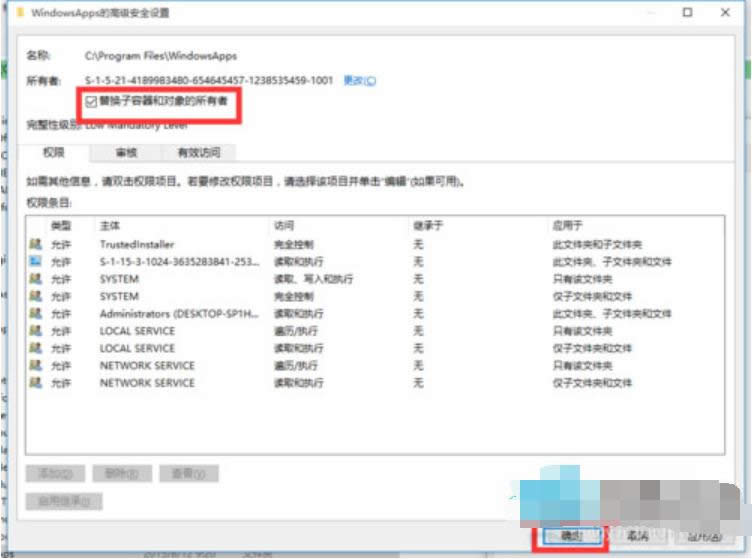
Task: Click the 查看(V) button
Action: point(189,474)
